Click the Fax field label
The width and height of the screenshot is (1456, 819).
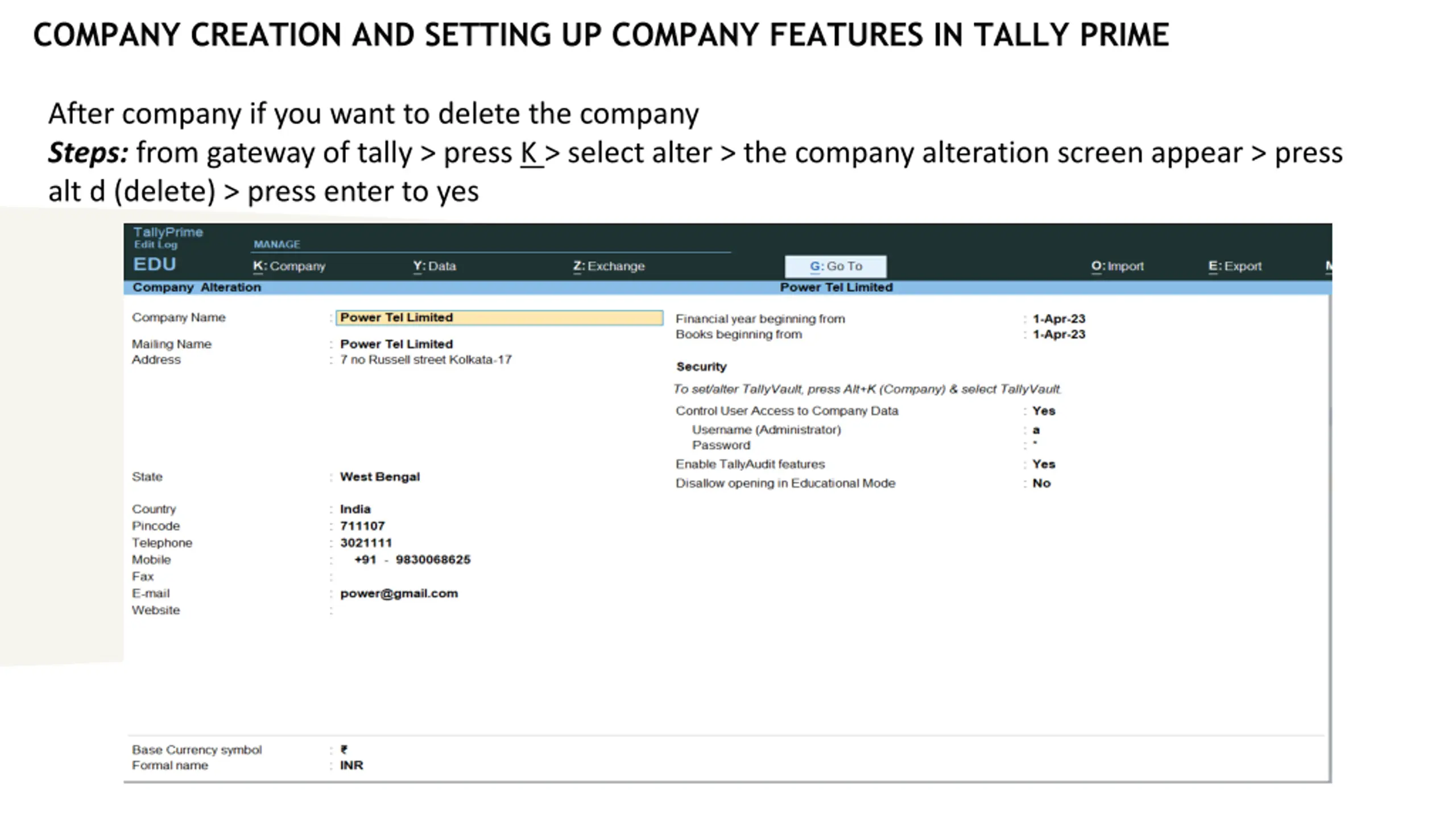[x=143, y=577]
